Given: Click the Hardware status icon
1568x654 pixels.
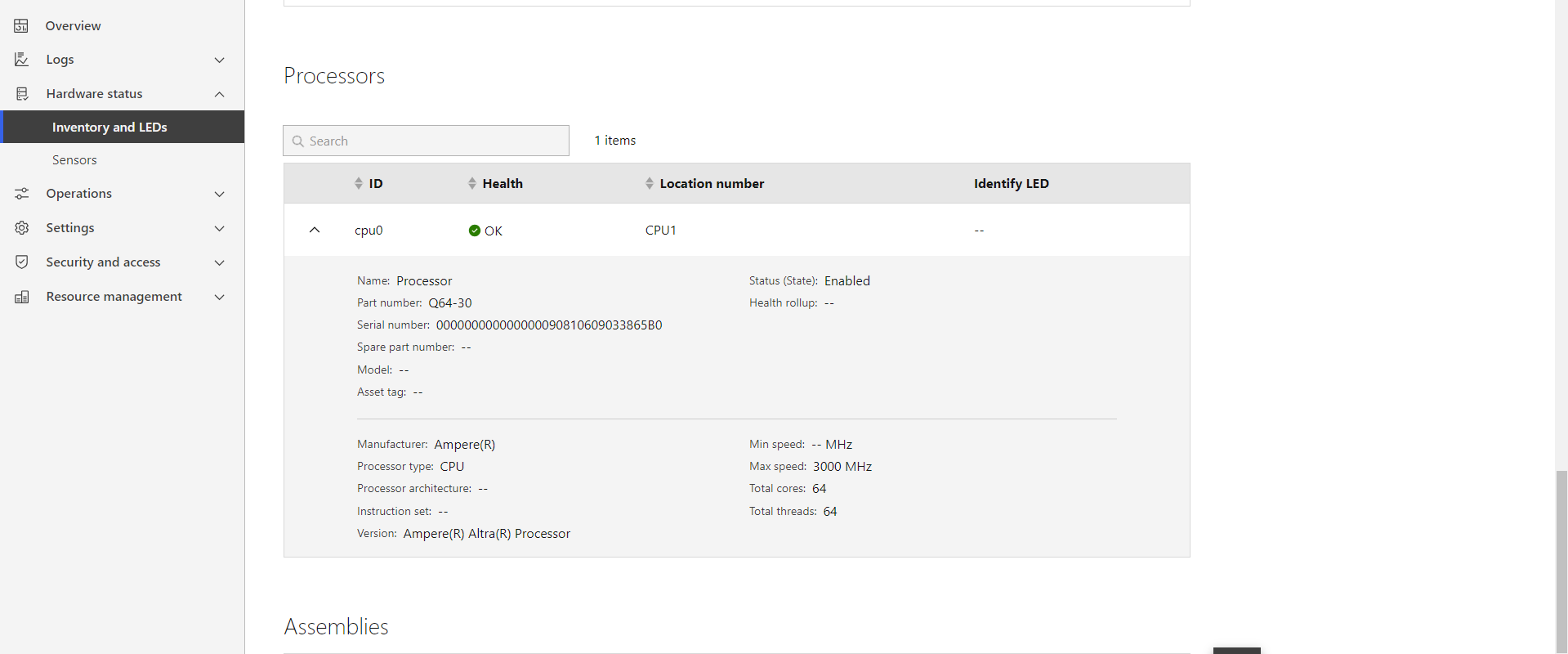Looking at the screenshot, I should (21, 94).
